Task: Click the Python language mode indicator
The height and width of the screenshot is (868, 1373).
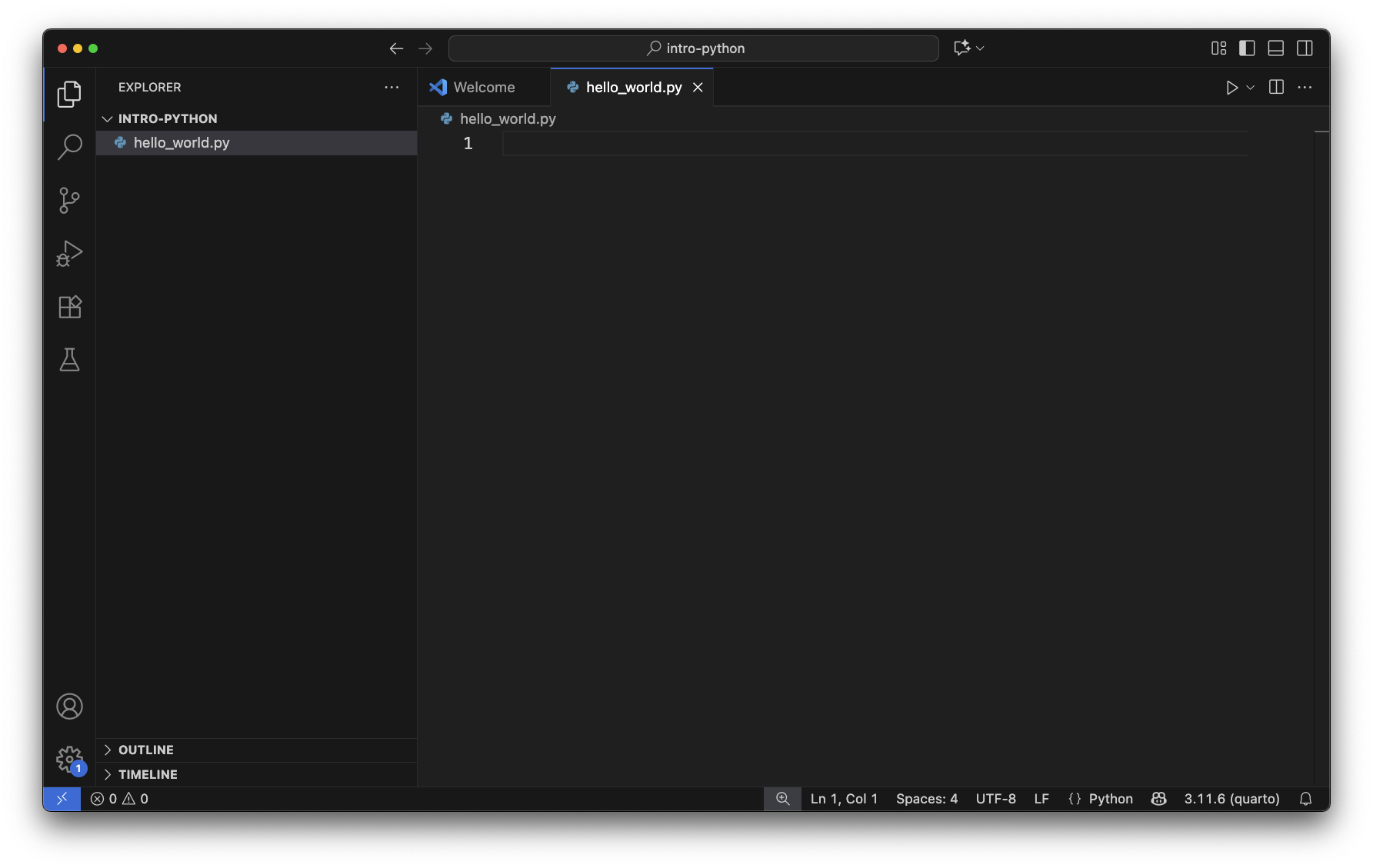Action: pyautogui.click(x=1110, y=799)
